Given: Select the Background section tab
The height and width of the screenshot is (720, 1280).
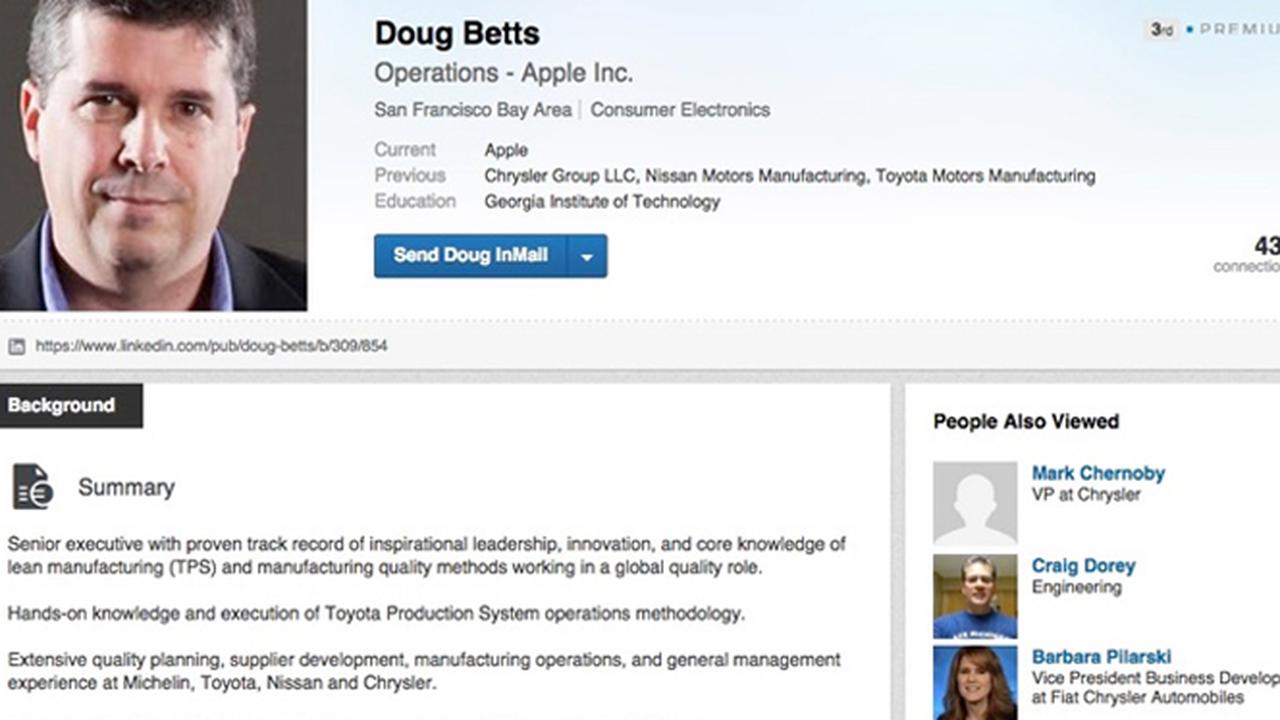Looking at the screenshot, I should (x=62, y=405).
